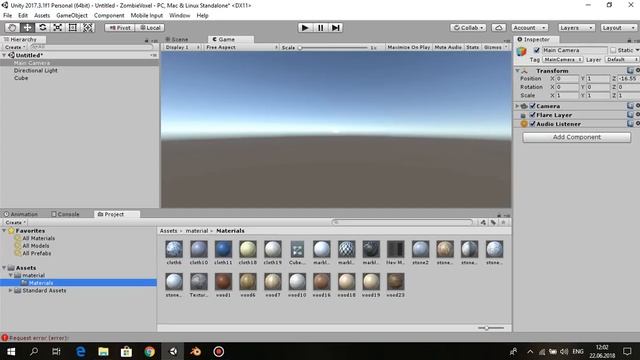
Task: Select the Rect transform tool
Action: 72,27
